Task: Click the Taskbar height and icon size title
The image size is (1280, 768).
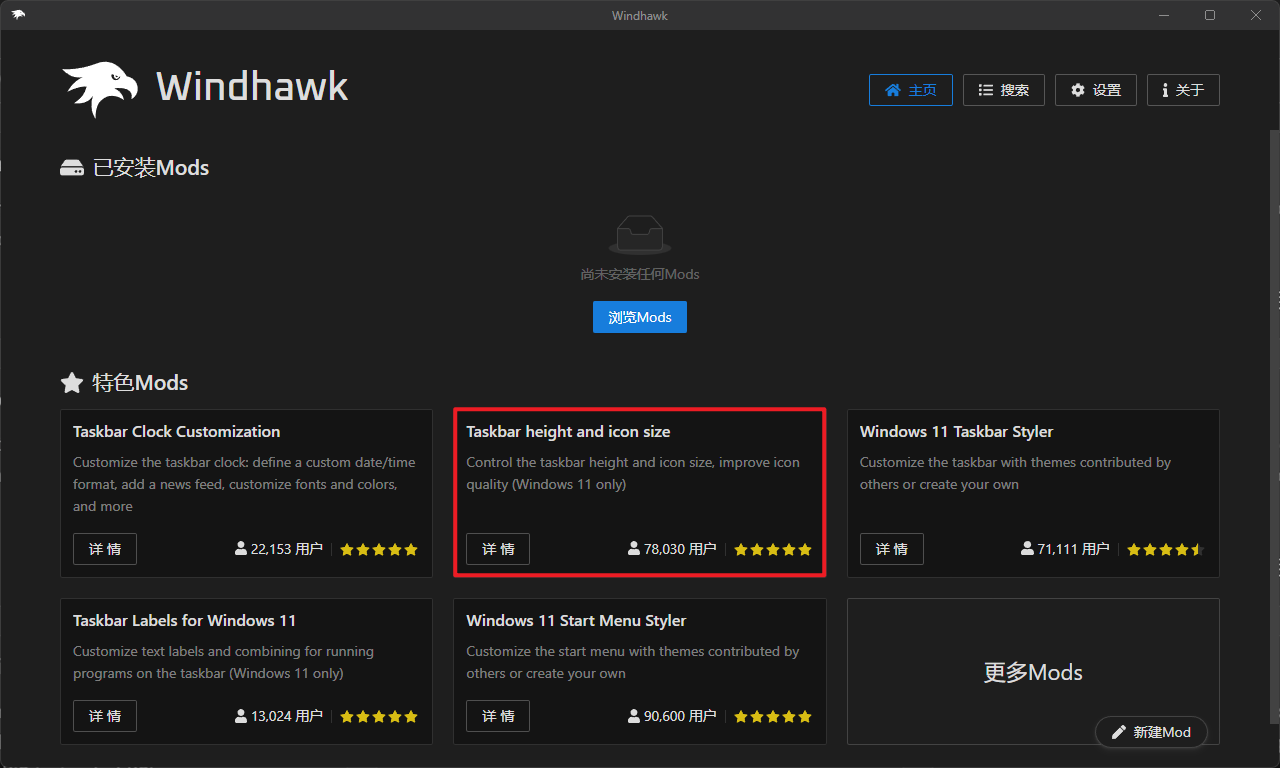Action: click(x=568, y=432)
